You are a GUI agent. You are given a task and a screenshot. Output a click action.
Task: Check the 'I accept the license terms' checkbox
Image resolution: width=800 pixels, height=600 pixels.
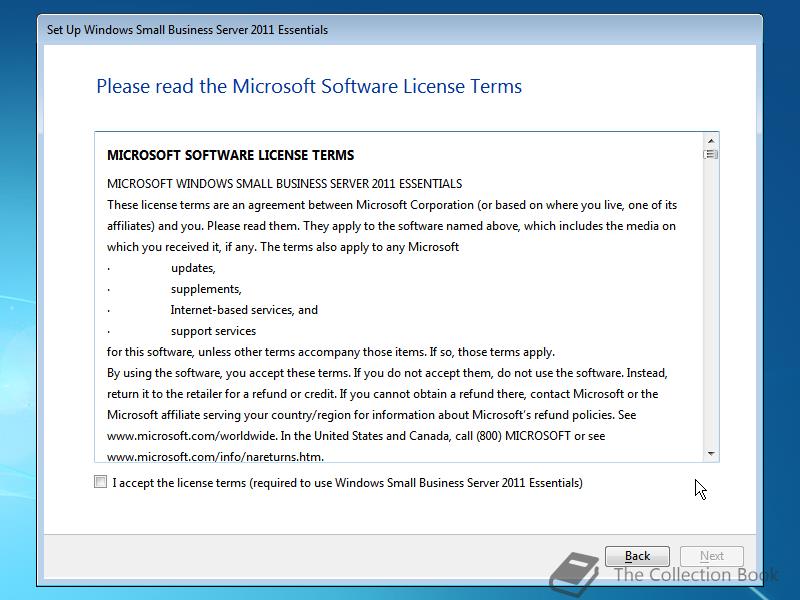[x=101, y=482]
